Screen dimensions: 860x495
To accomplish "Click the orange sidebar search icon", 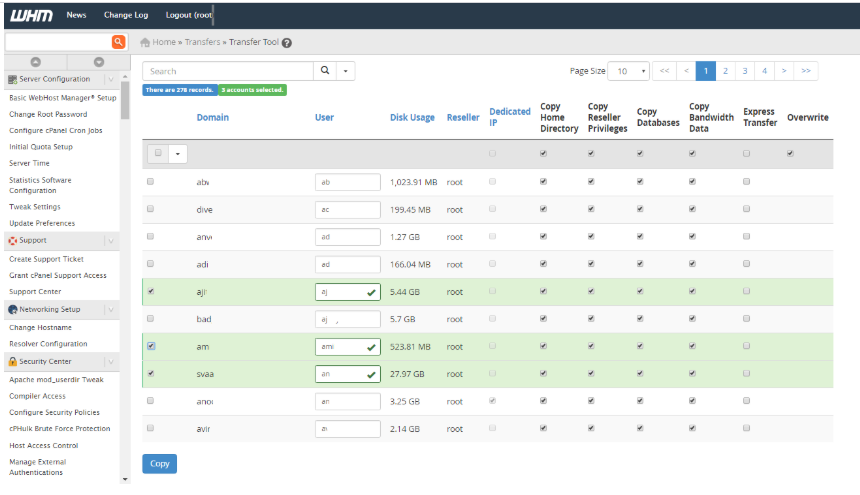I will (x=118, y=42).
